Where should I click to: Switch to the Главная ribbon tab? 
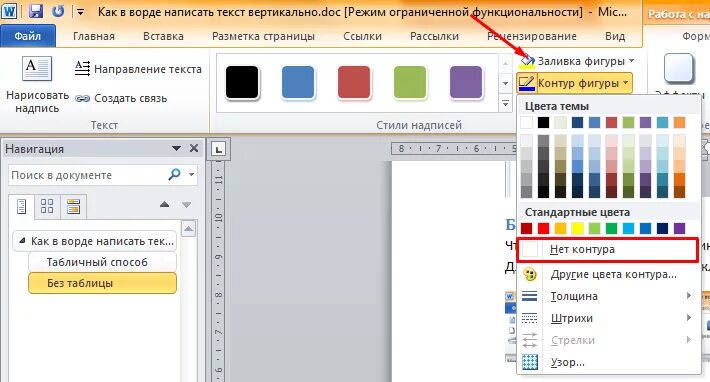tap(94, 36)
